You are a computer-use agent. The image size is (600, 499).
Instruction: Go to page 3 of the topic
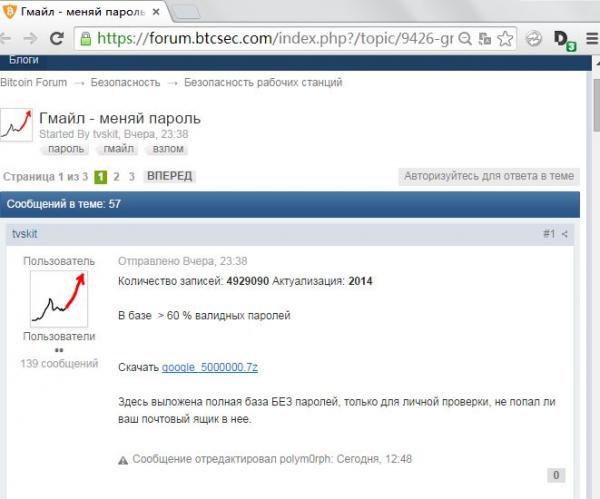click(132, 177)
